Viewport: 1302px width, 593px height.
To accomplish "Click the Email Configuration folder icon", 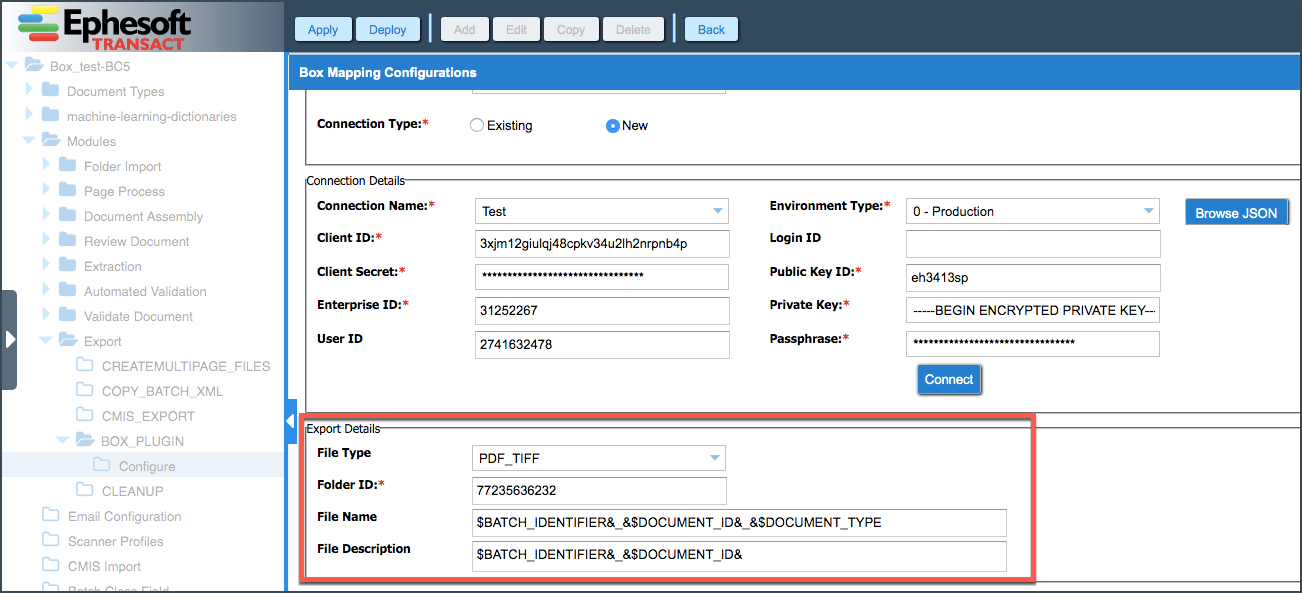I will 51,515.
